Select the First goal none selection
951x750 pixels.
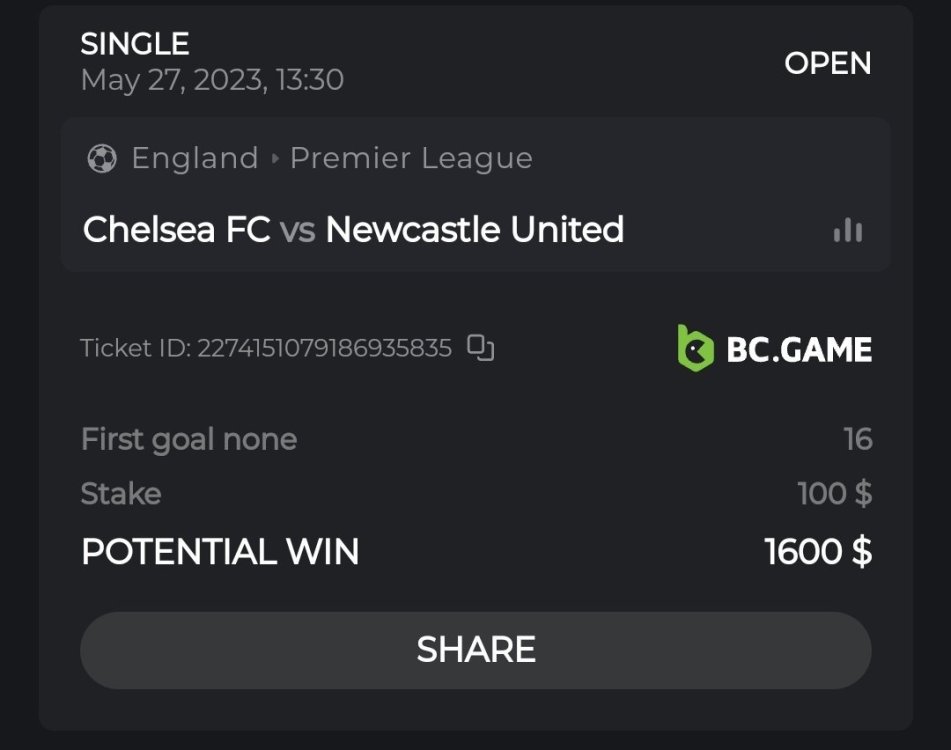pyautogui.click(x=189, y=439)
